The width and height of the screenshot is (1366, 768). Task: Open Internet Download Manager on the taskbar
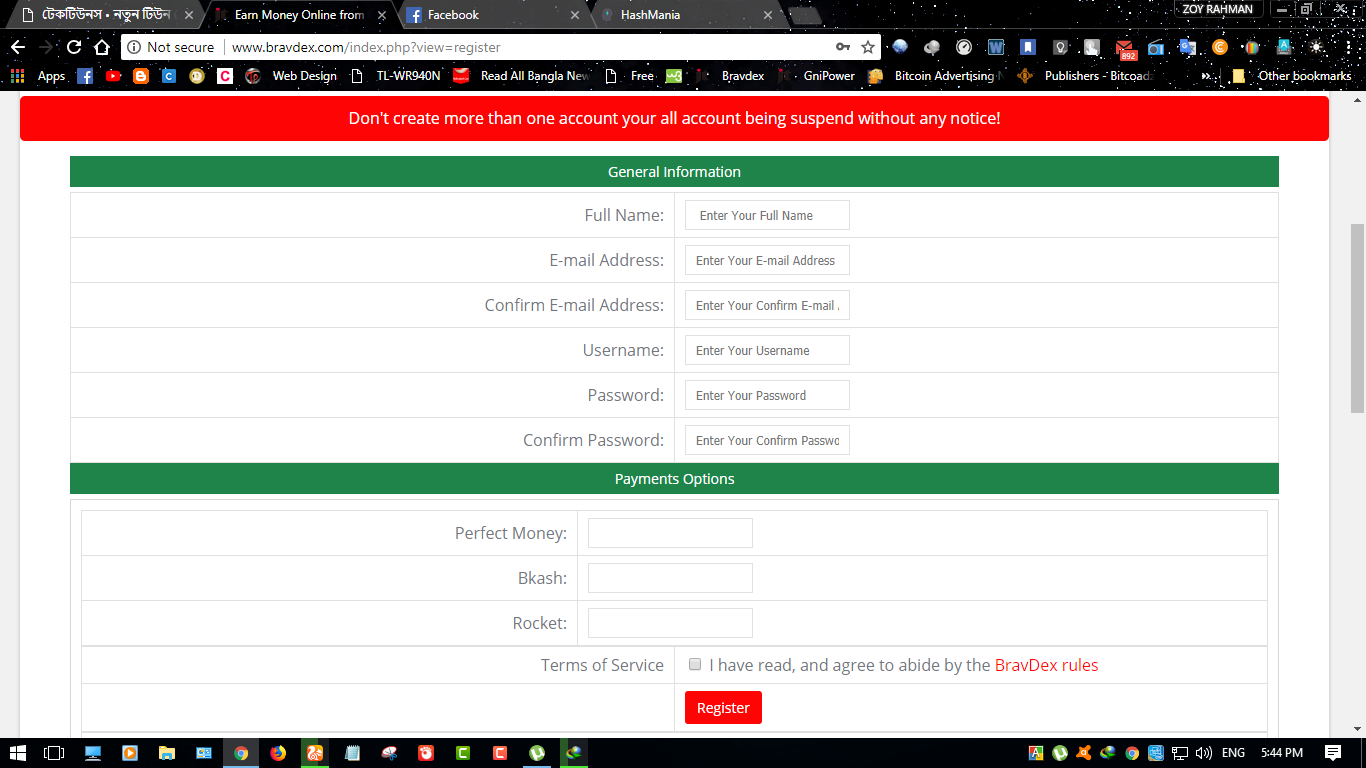coord(574,753)
